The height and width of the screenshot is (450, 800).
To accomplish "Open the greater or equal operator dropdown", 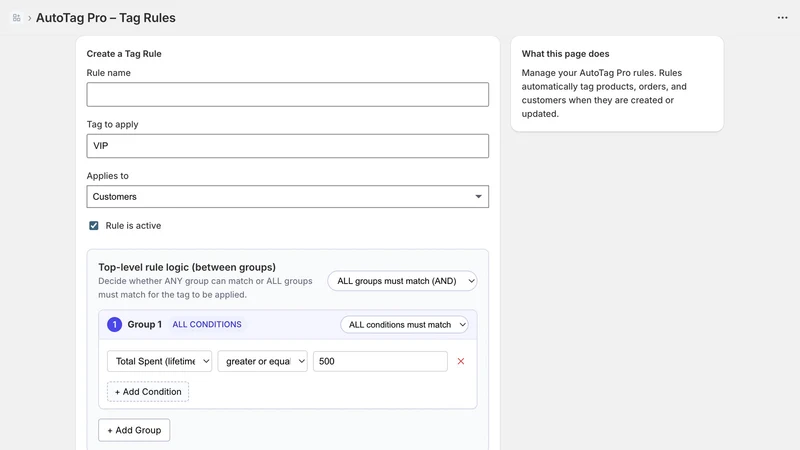I will pos(262,361).
